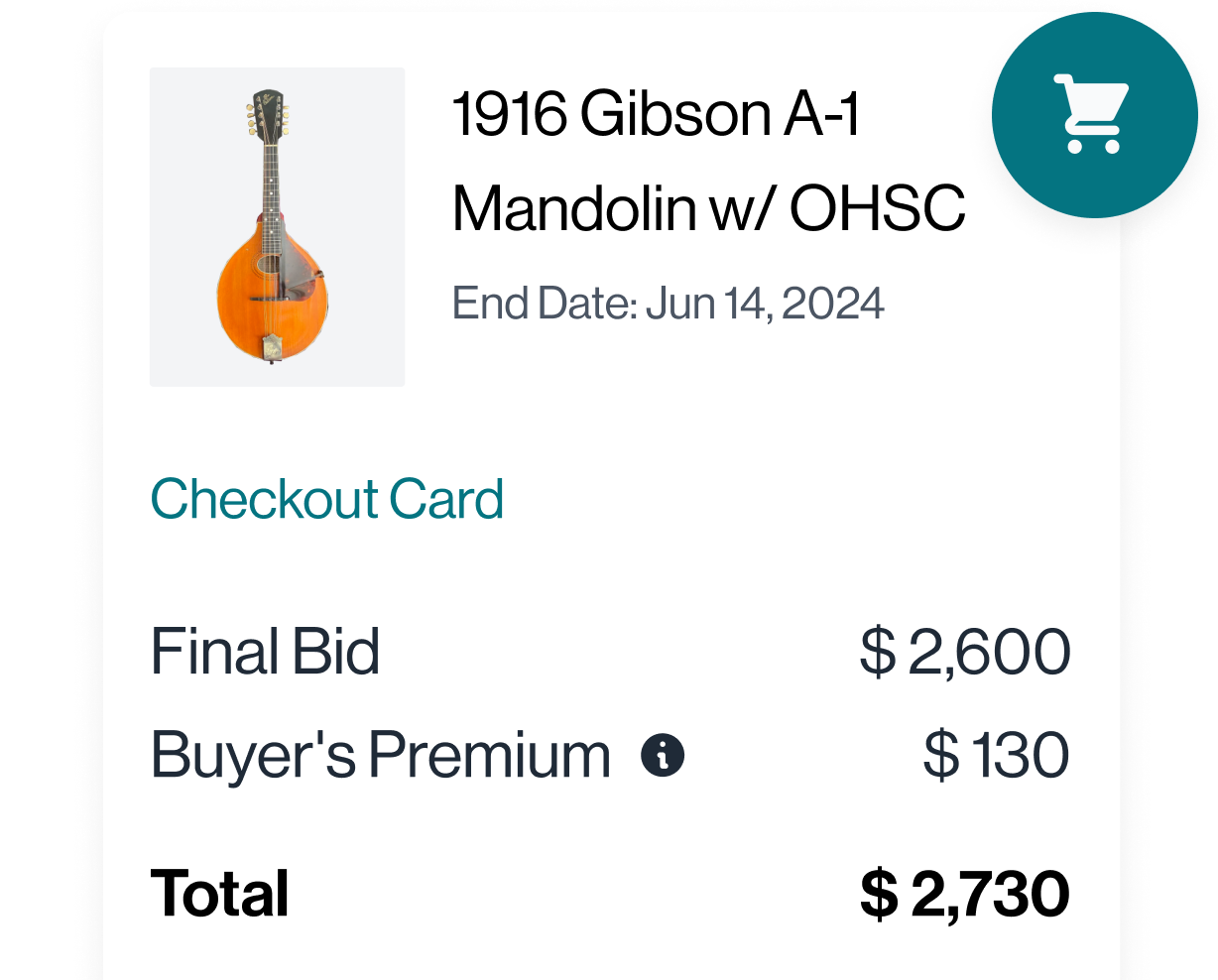Viewport: 1218px width, 980px height.
Task: Select the $ 130 premium amount
Action: 996,756
